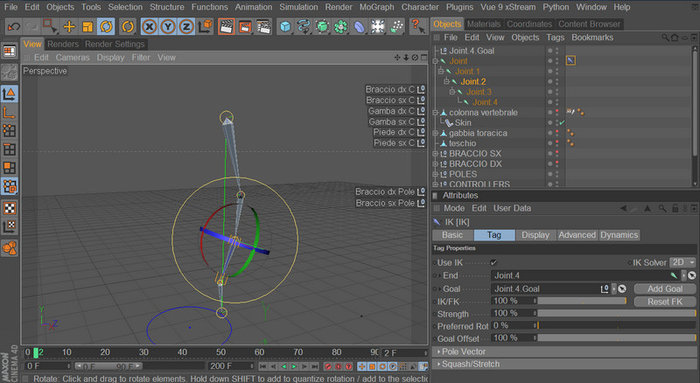Open the Help question-mark tool

(x=417, y=27)
